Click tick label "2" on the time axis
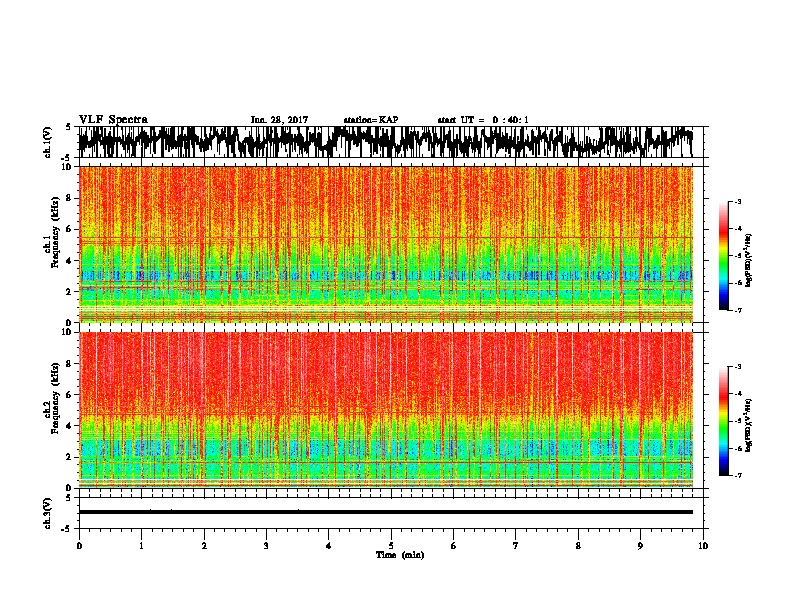This screenshot has width=792, height=612. tap(204, 546)
